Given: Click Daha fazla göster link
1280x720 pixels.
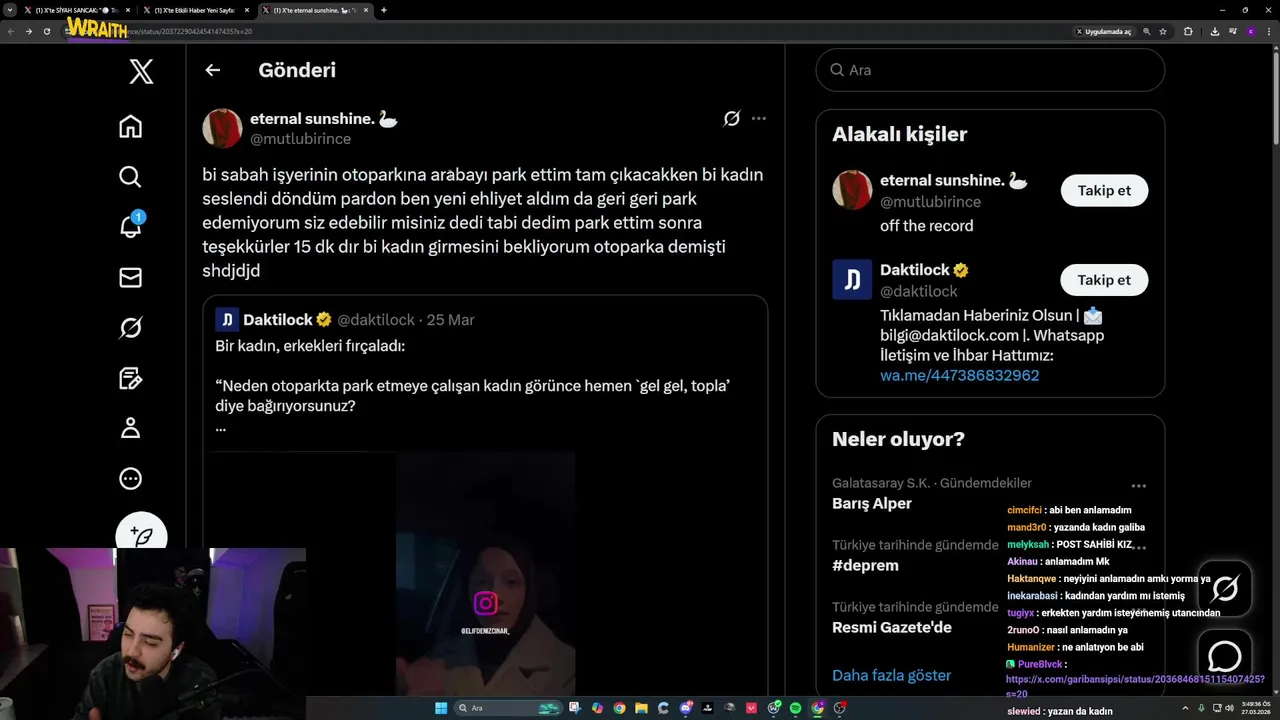Looking at the screenshot, I should (x=891, y=676).
